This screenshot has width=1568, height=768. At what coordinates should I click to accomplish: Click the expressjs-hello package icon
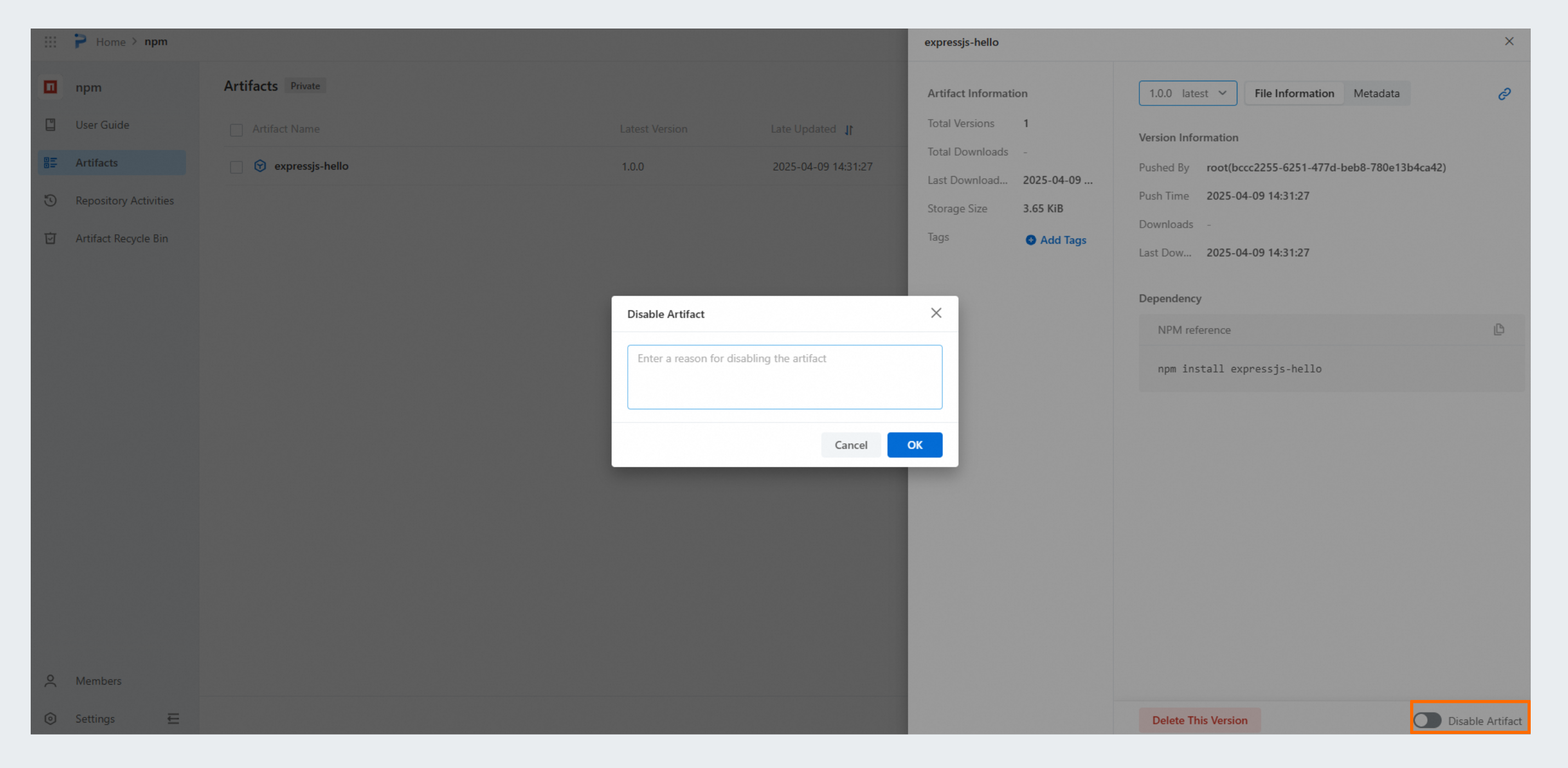click(260, 166)
